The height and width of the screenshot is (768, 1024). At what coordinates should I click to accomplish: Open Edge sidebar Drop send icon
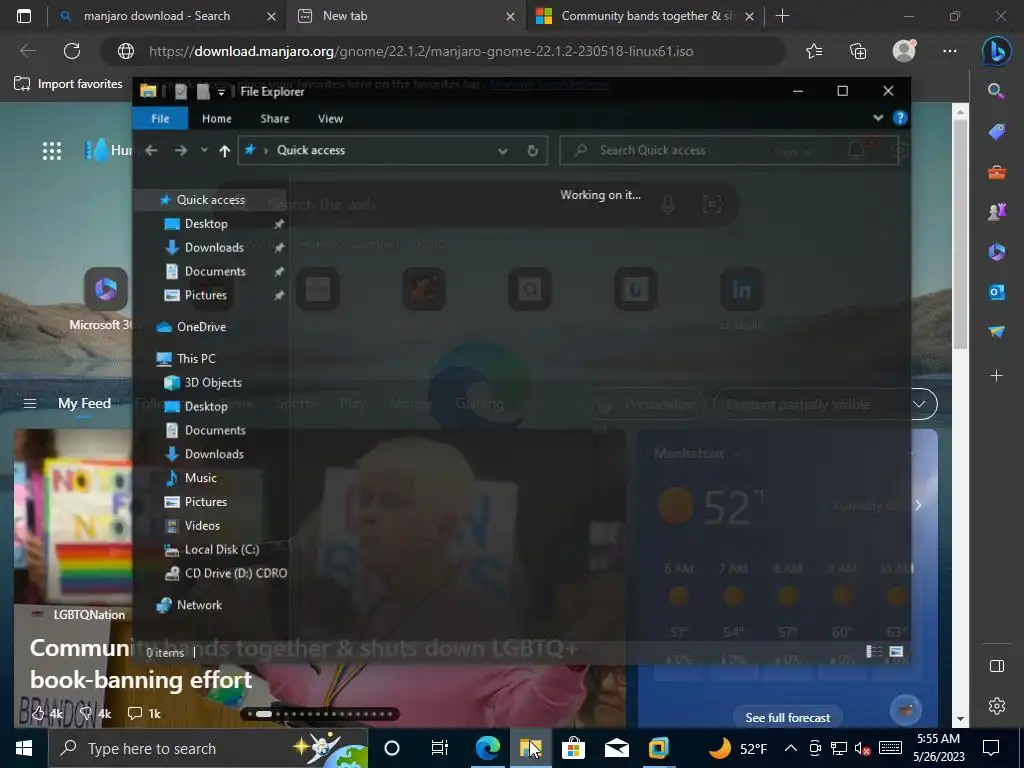coord(997,332)
